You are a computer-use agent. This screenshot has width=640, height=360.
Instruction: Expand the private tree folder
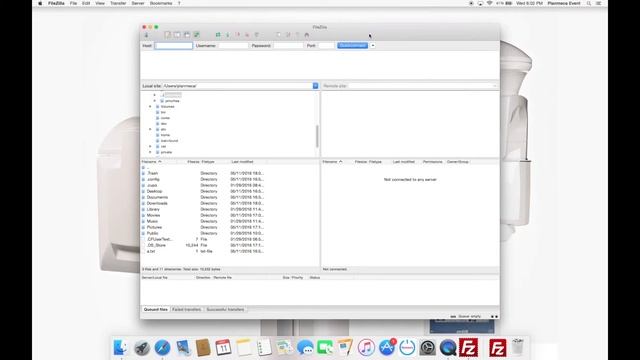click(150, 152)
